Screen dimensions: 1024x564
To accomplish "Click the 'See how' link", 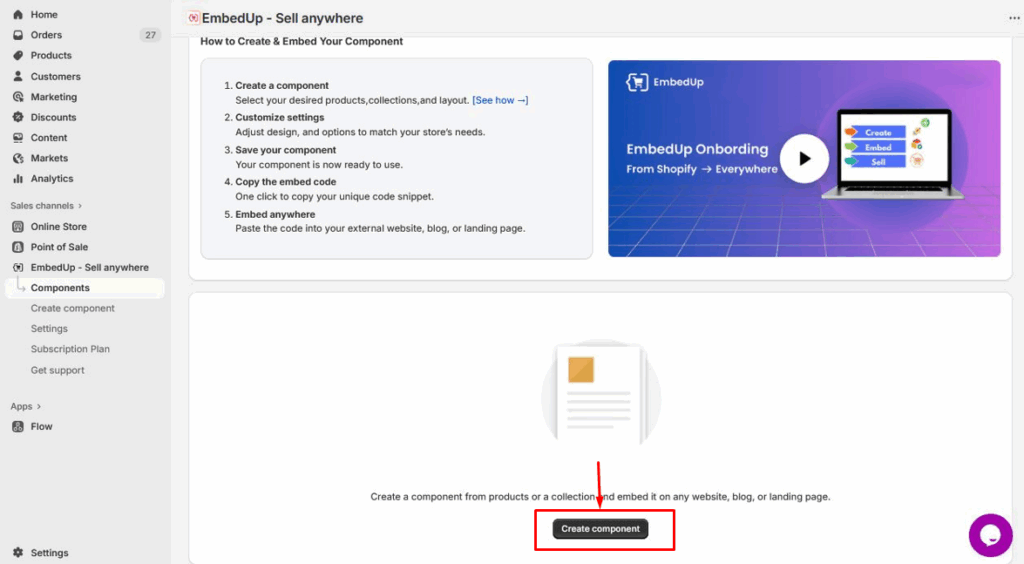I will pyautogui.click(x=500, y=100).
